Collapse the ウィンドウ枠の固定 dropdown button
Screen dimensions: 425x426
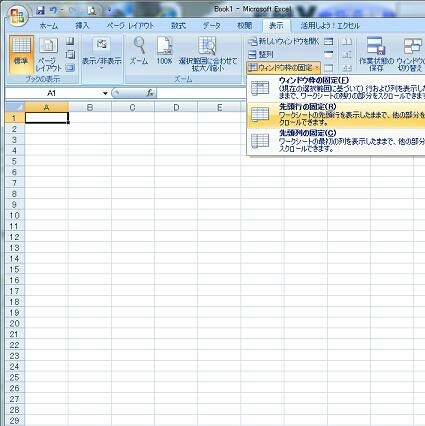[x=284, y=68]
